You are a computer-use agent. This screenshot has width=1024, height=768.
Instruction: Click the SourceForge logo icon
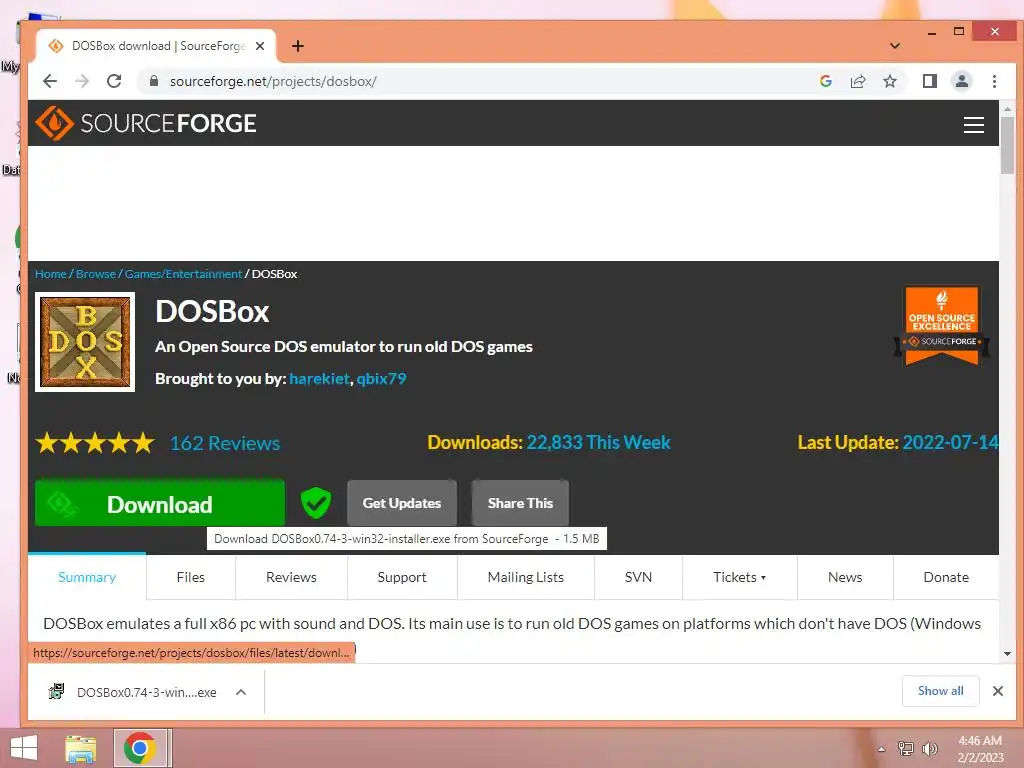point(54,123)
